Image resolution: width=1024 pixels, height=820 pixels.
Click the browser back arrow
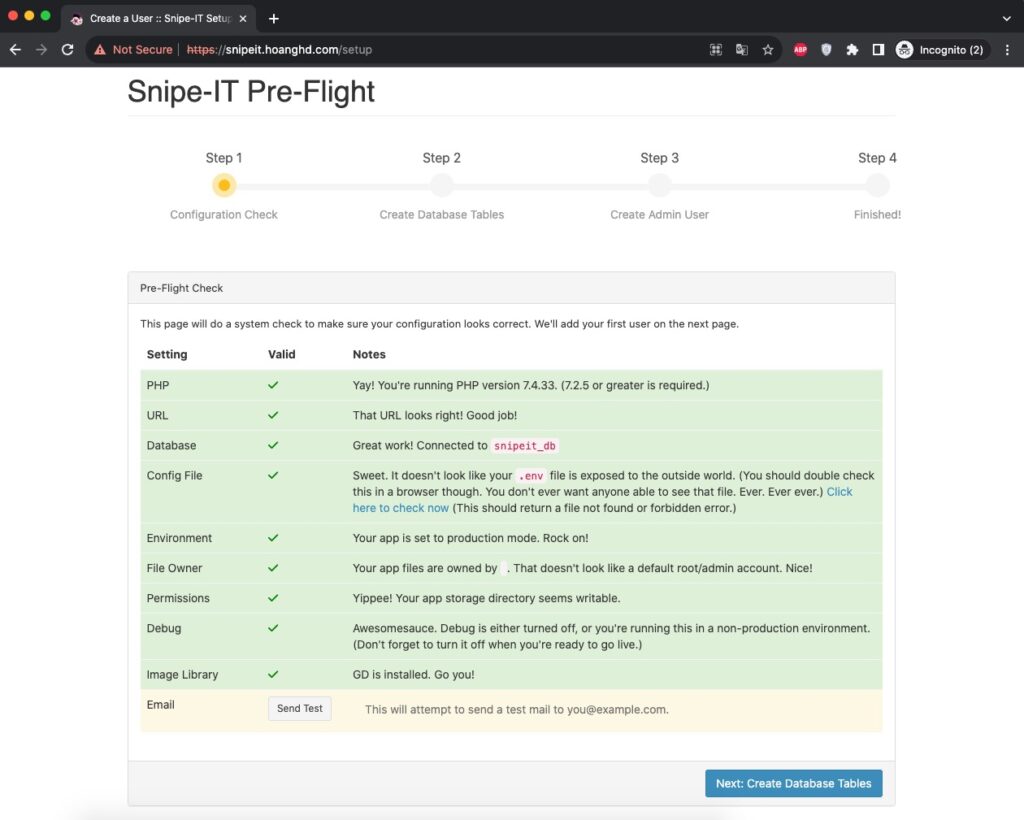pos(16,50)
